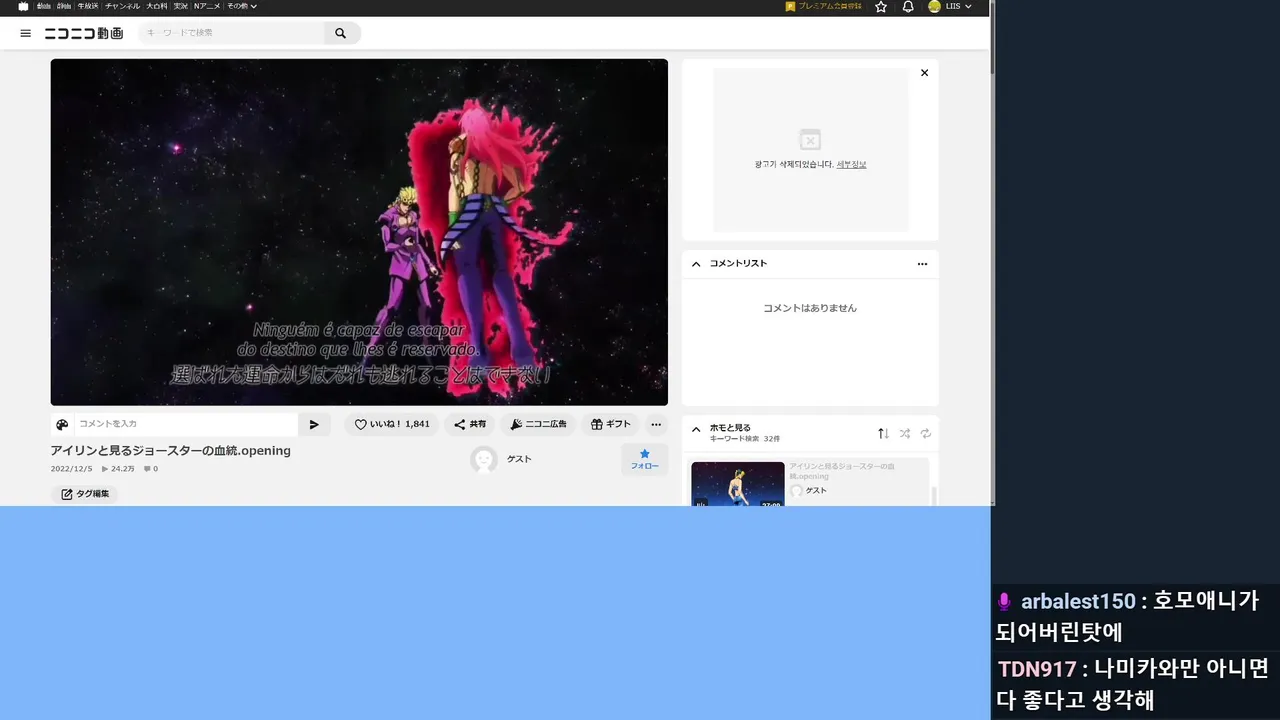The image size is (1280, 720).
Task: Share the video via 共有 button
Action: click(x=470, y=424)
